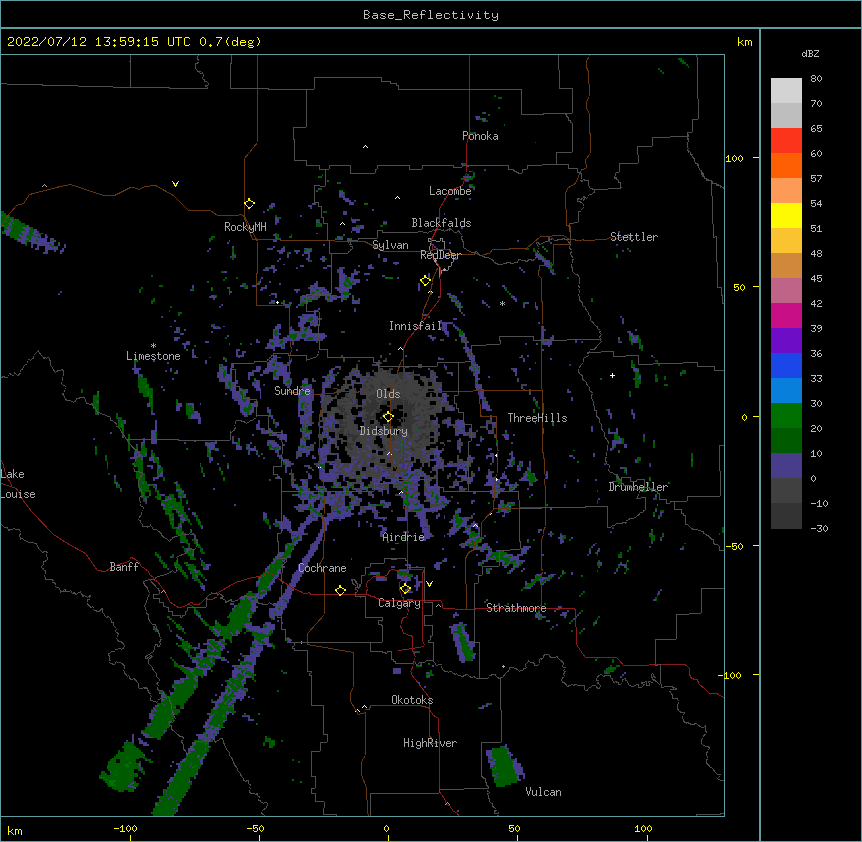The height and width of the screenshot is (842, 862).
Task: Click the Airdrie city label
Action: pos(403,537)
